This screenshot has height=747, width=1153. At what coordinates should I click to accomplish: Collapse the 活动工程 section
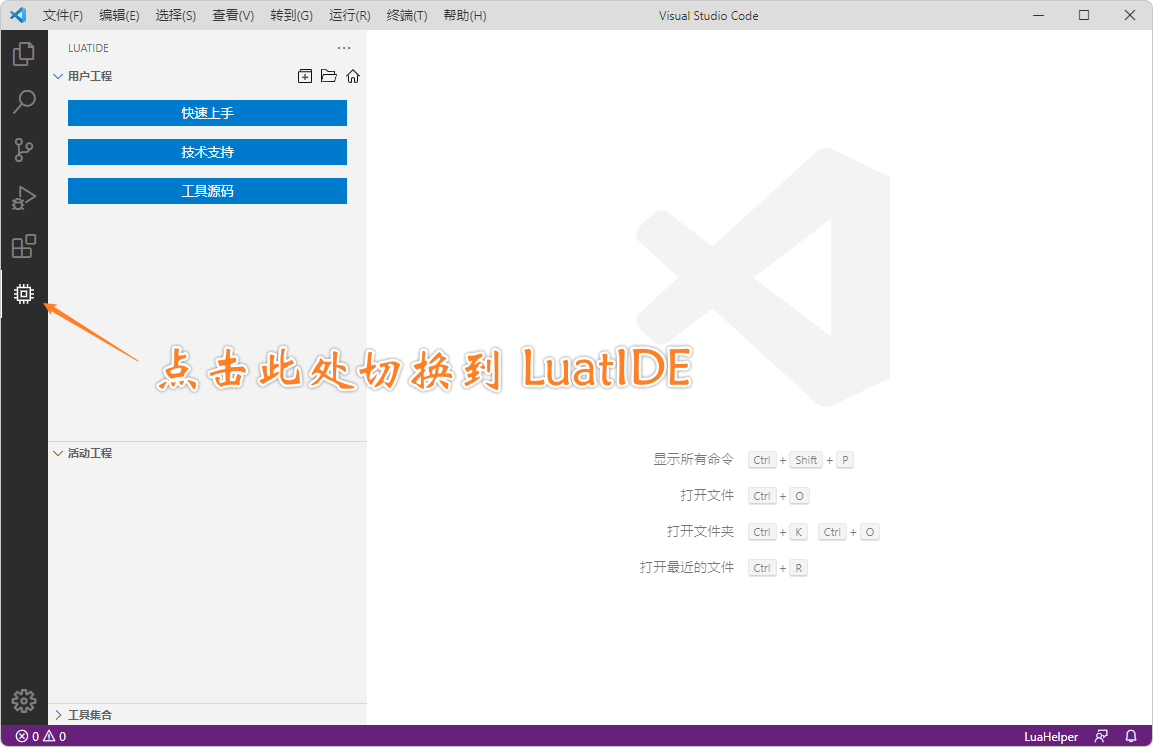click(x=58, y=453)
